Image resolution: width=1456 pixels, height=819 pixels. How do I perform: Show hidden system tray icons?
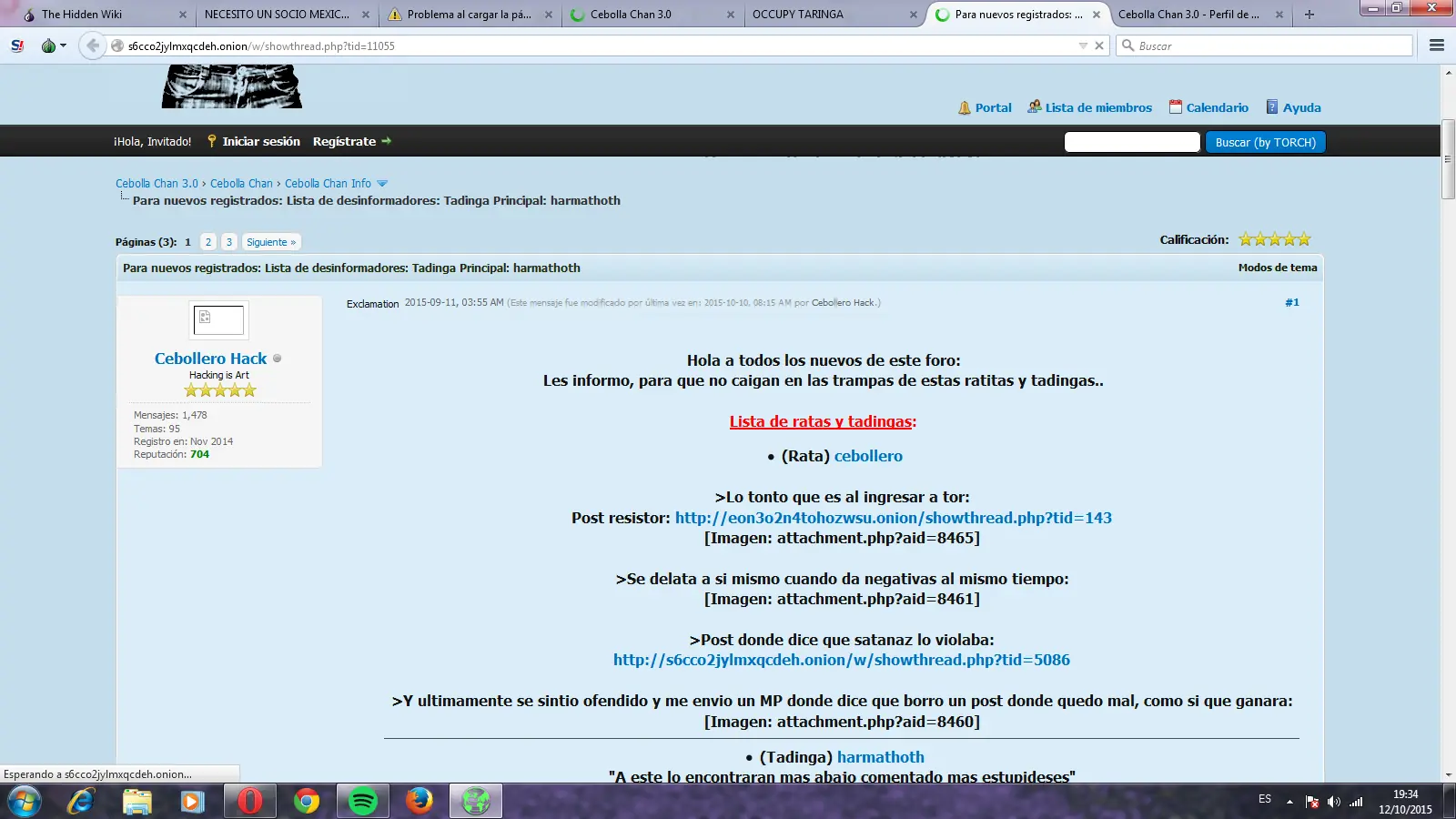click(1289, 802)
